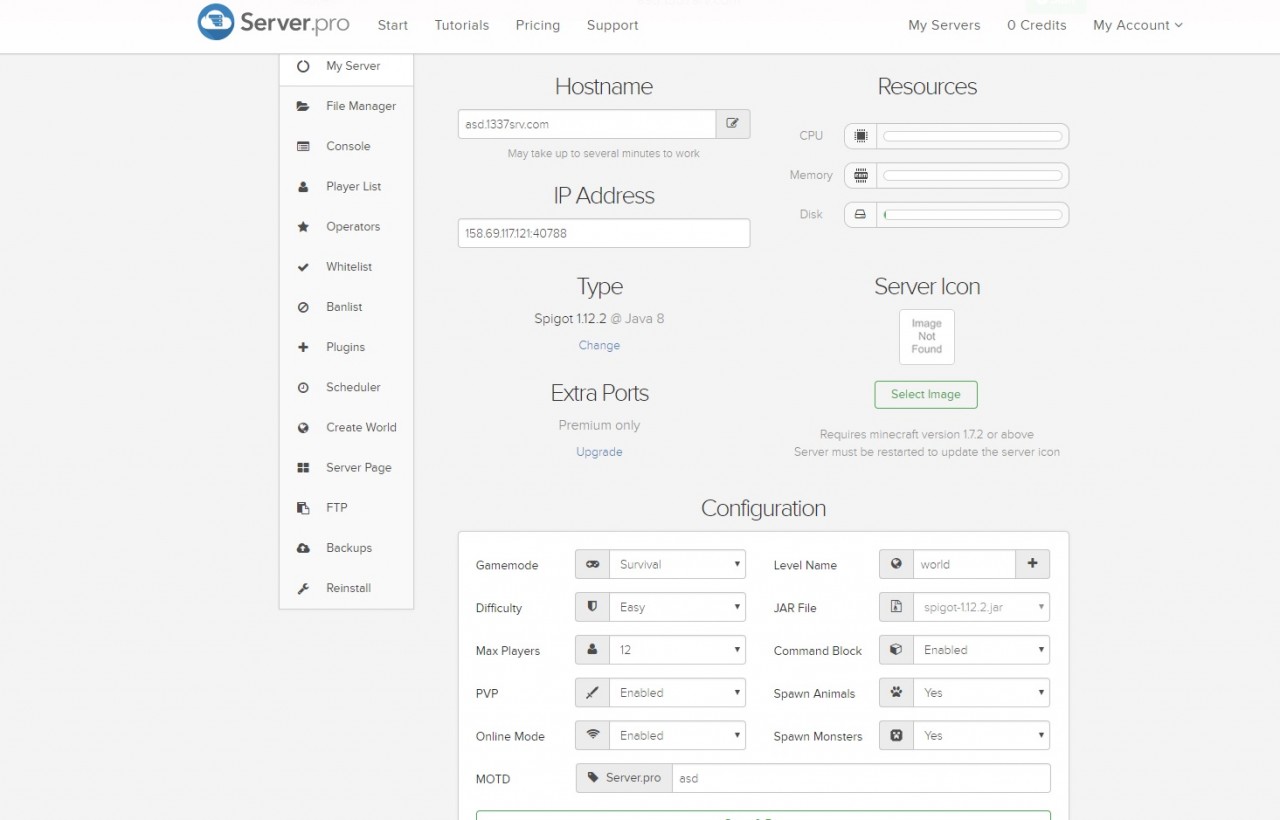Open the Max Players dropdown showing 12
The height and width of the screenshot is (820, 1280).
(677, 650)
